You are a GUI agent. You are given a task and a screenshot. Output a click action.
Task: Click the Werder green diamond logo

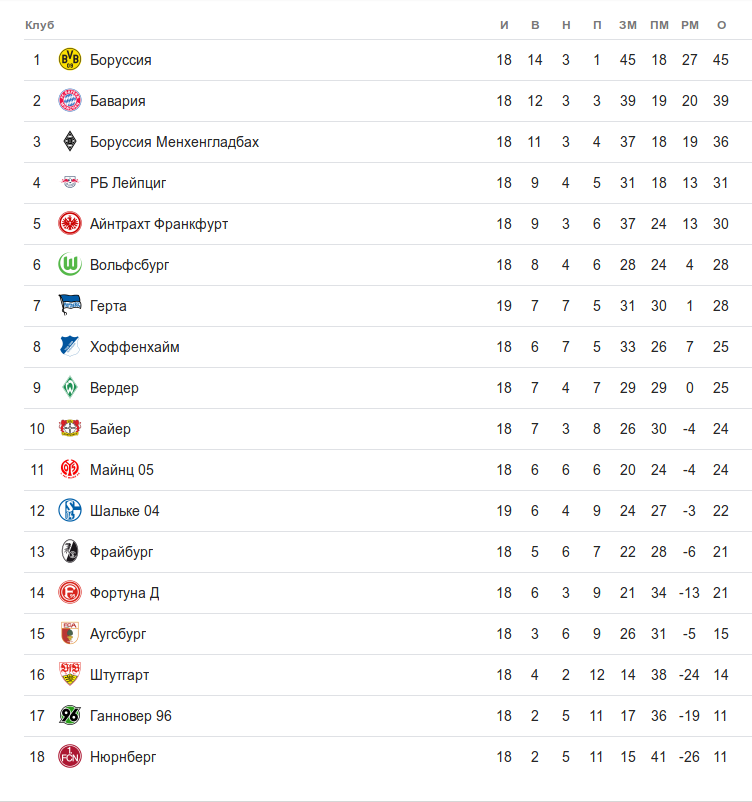point(70,388)
